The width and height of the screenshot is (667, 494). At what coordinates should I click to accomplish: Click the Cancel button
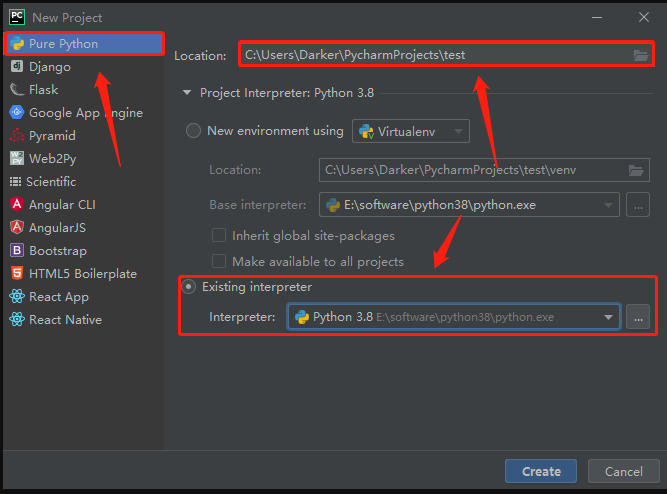click(623, 471)
